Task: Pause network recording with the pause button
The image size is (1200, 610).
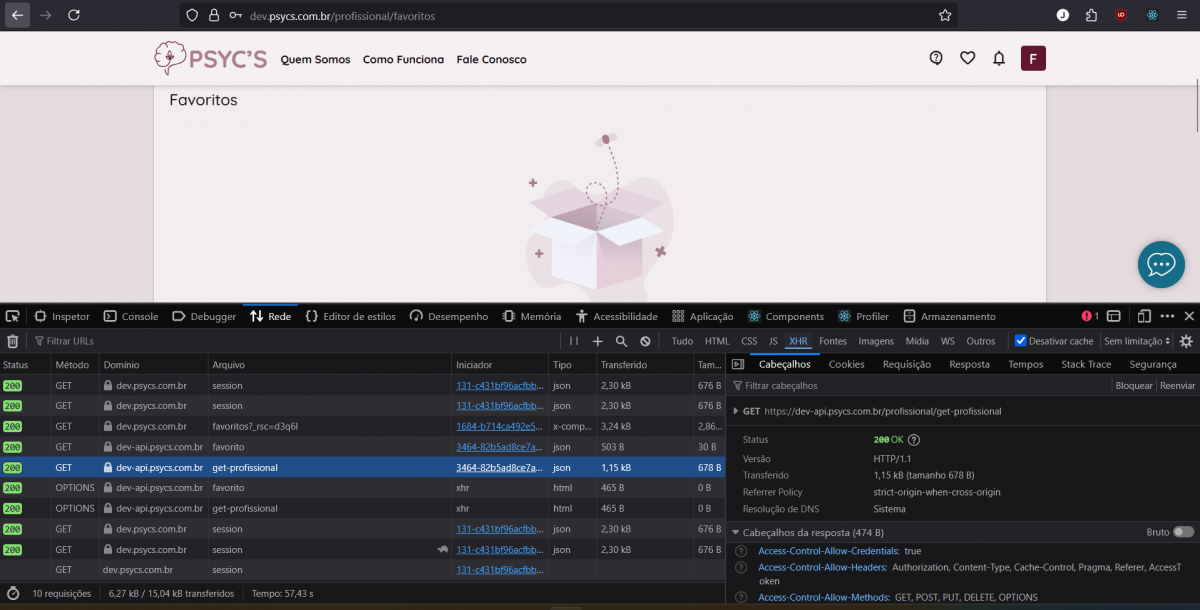Action: 574,341
